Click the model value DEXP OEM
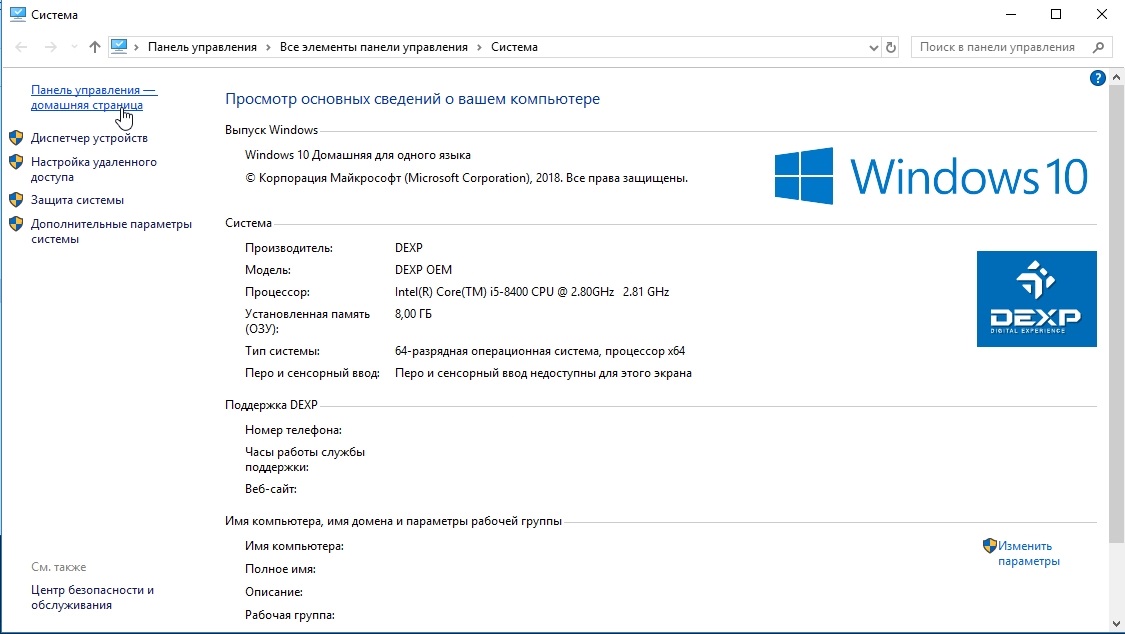The width and height of the screenshot is (1125, 634). pos(423,270)
